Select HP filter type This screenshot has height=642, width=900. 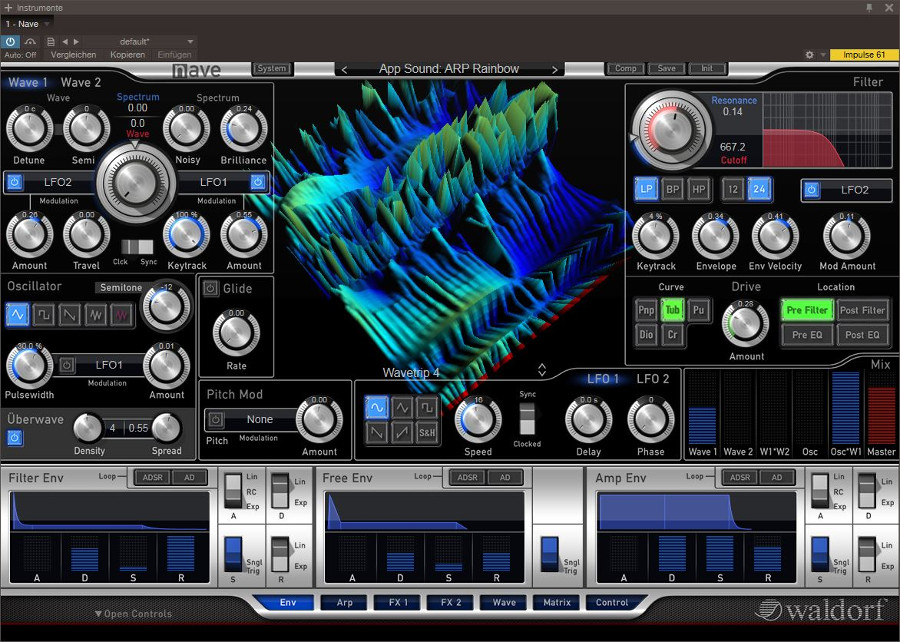pyautogui.click(x=699, y=189)
